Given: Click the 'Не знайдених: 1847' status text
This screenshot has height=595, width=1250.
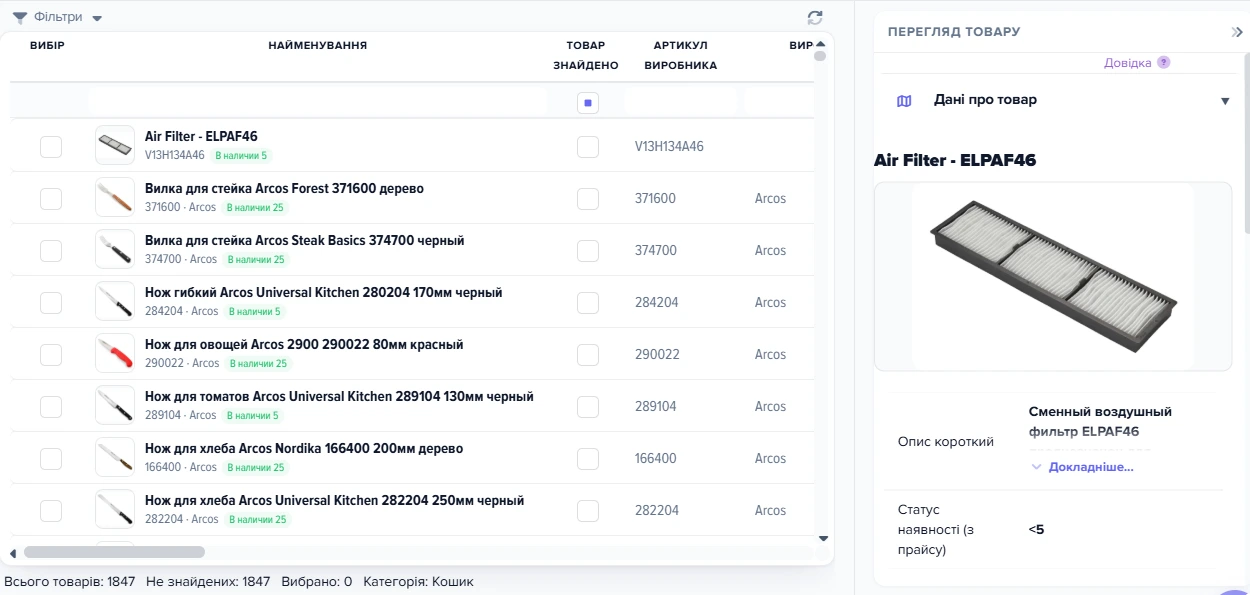Looking at the screenshot, I should pyautogui.click(x=208, y=582).
